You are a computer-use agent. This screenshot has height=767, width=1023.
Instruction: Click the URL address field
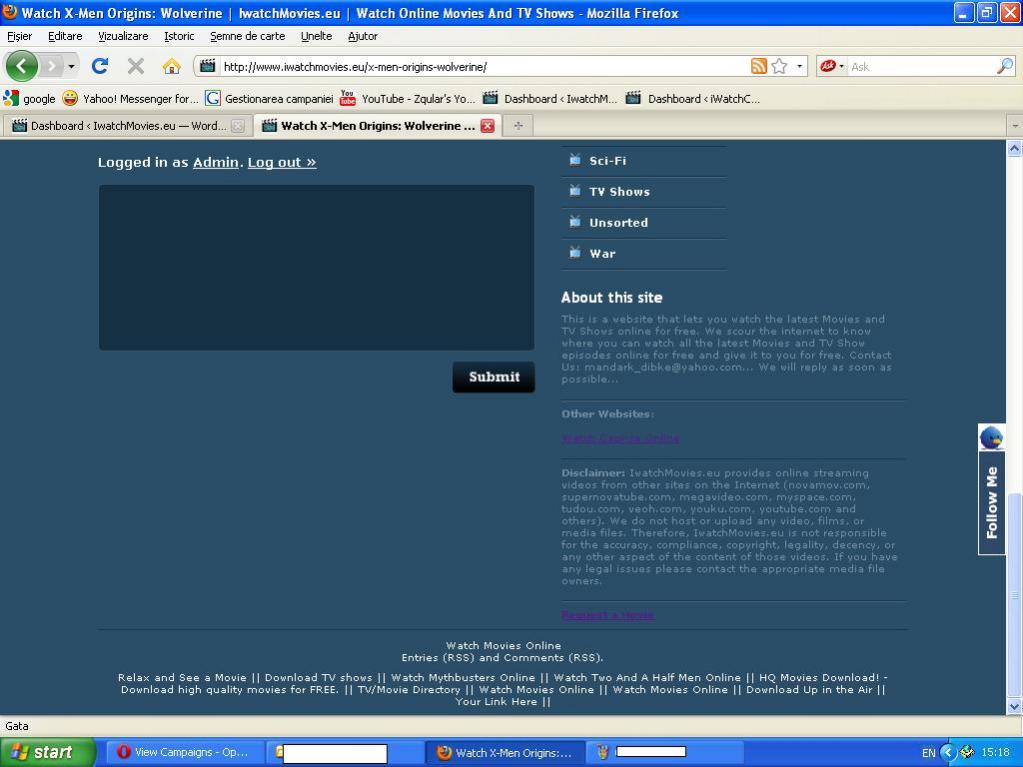[x=483, y=67]
